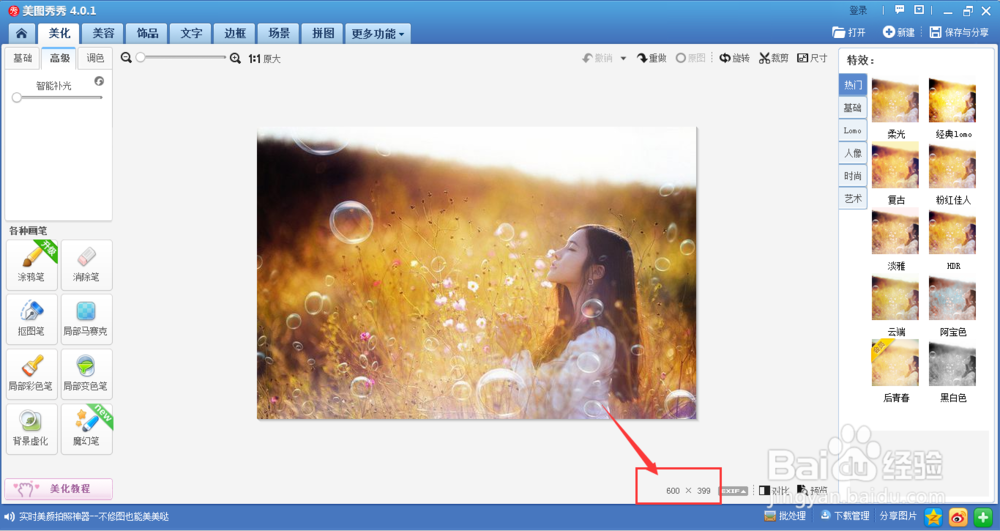Viewport: 1000px width, 531px height.
Task: Pick the 局部彩色笔 local color pen
Action: (x=32, y=374)
